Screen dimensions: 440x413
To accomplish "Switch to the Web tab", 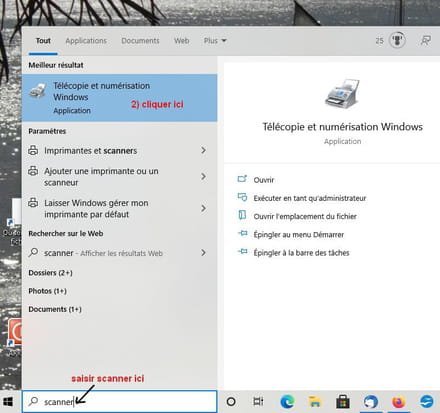I will (x=181, y=41).
